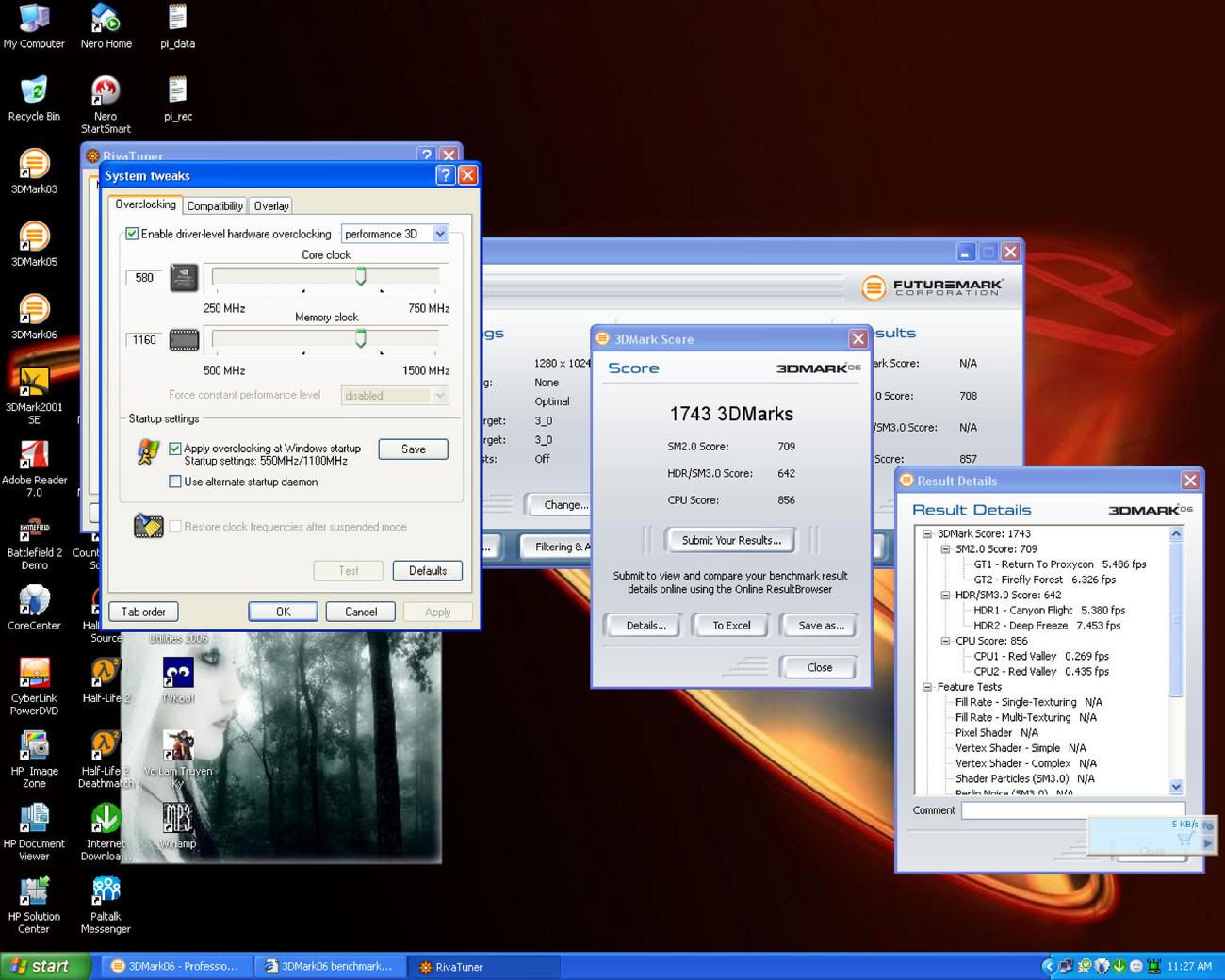The height and width of the screenshot is (980, 1225).
Task: Click Close in 3DMark Score dialog
Action: (x=820, y=667)
